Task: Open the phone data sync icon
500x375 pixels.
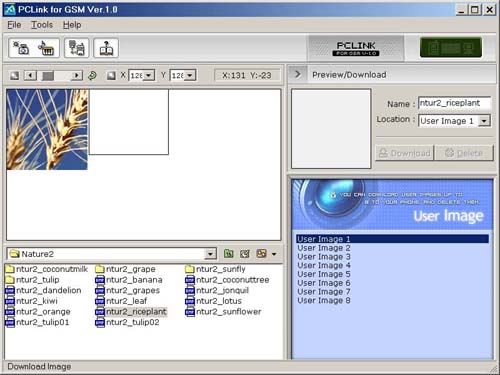Action: 76,48
